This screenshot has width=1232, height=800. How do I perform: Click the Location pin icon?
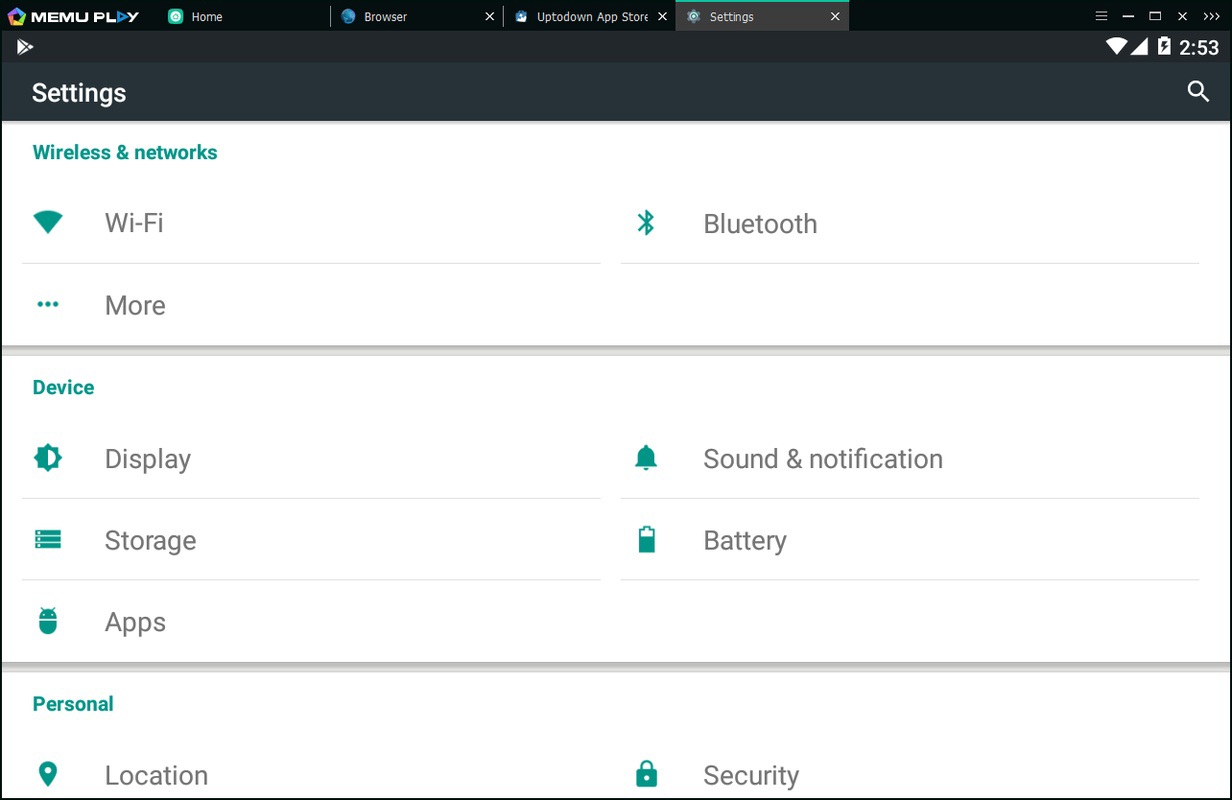(48, 774)
